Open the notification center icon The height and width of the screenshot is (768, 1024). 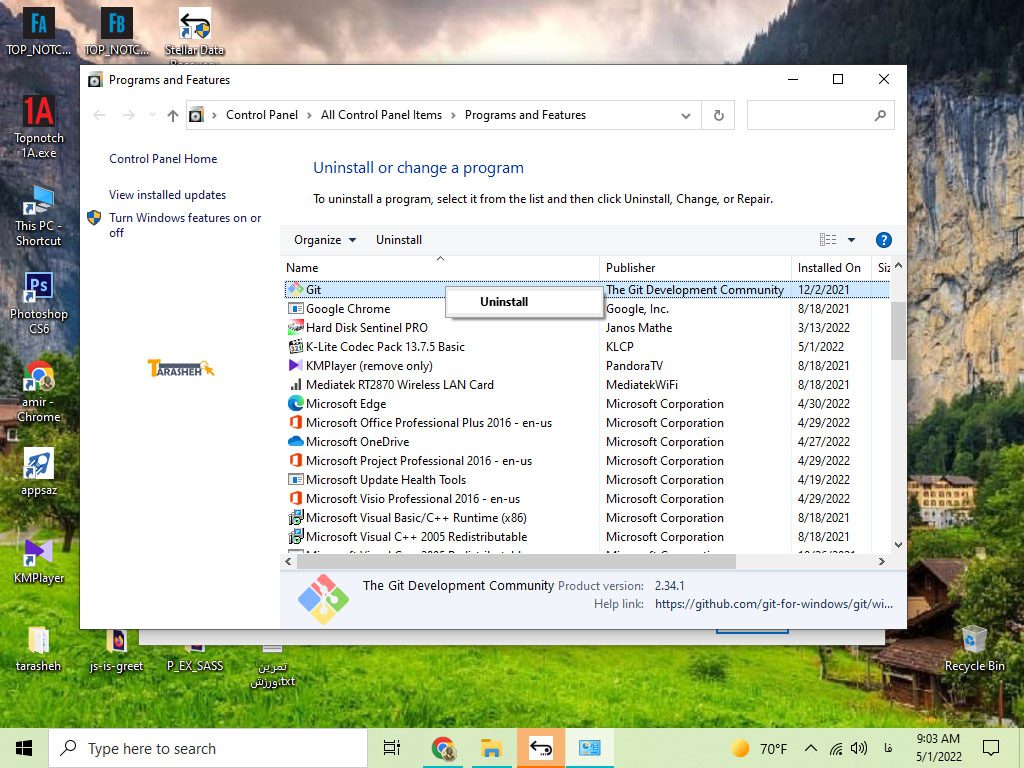click(x=991, y=748)
